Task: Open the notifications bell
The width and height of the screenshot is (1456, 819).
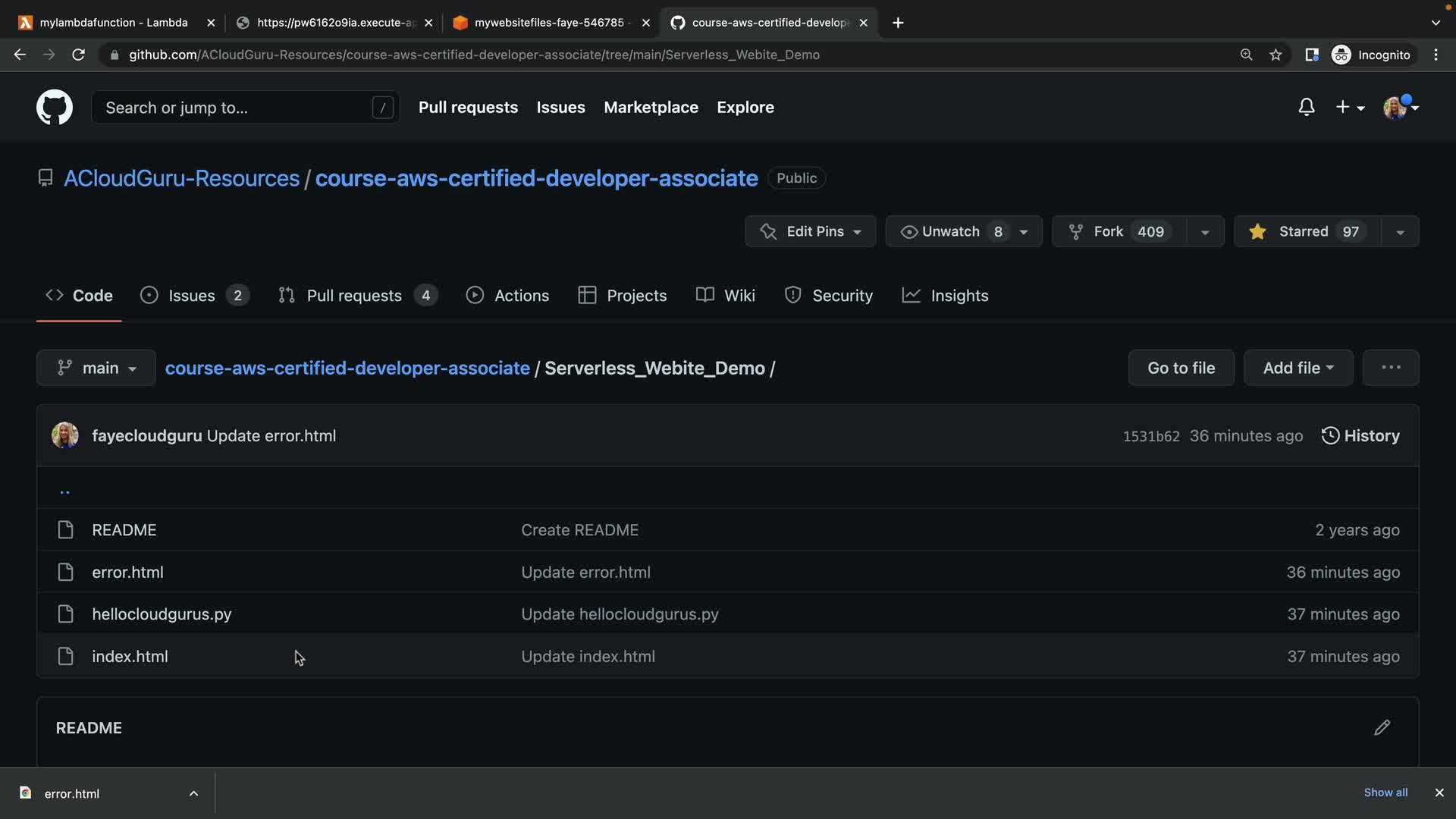Action: click(1306, 107)
